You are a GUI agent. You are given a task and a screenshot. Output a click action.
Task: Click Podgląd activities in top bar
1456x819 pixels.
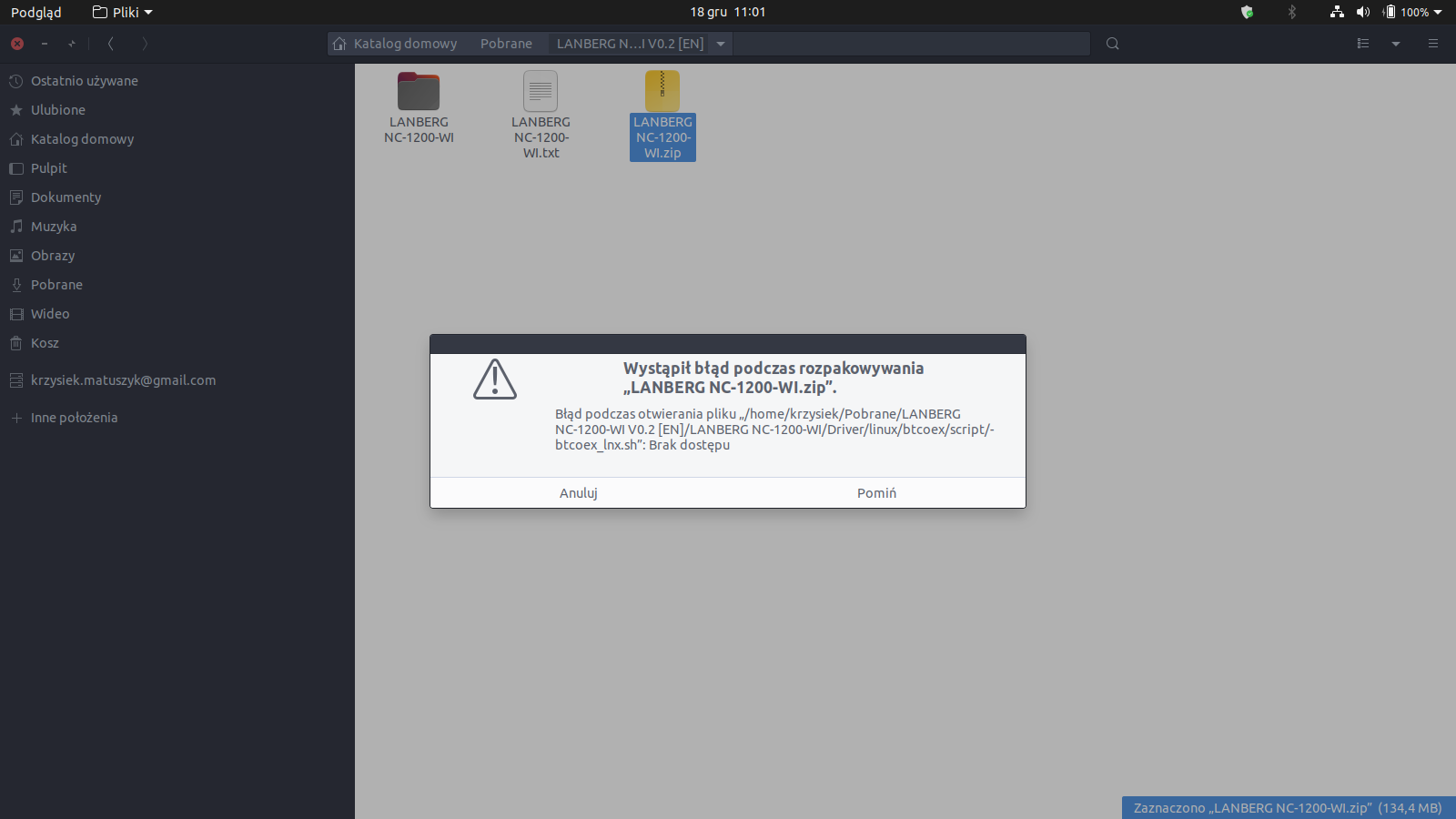(x=36, y=12)
